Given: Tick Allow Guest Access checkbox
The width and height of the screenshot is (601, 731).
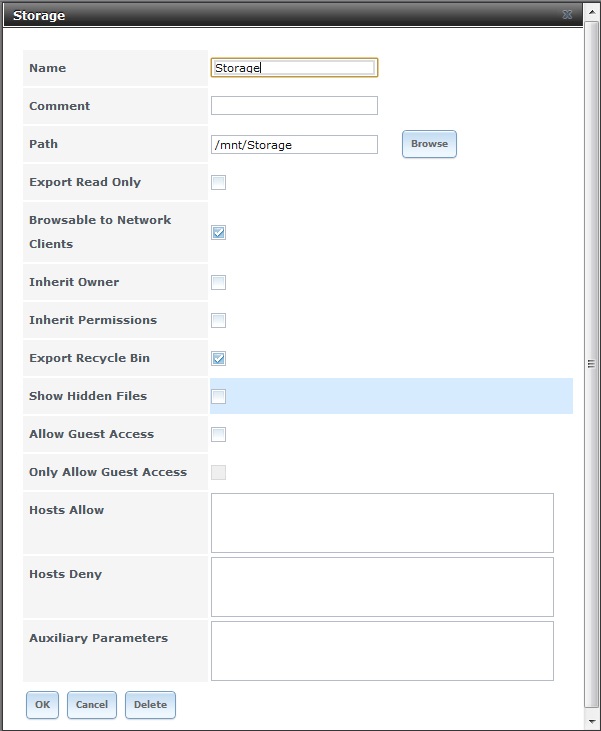Looking at the screenshot, I should coord(218,434).
